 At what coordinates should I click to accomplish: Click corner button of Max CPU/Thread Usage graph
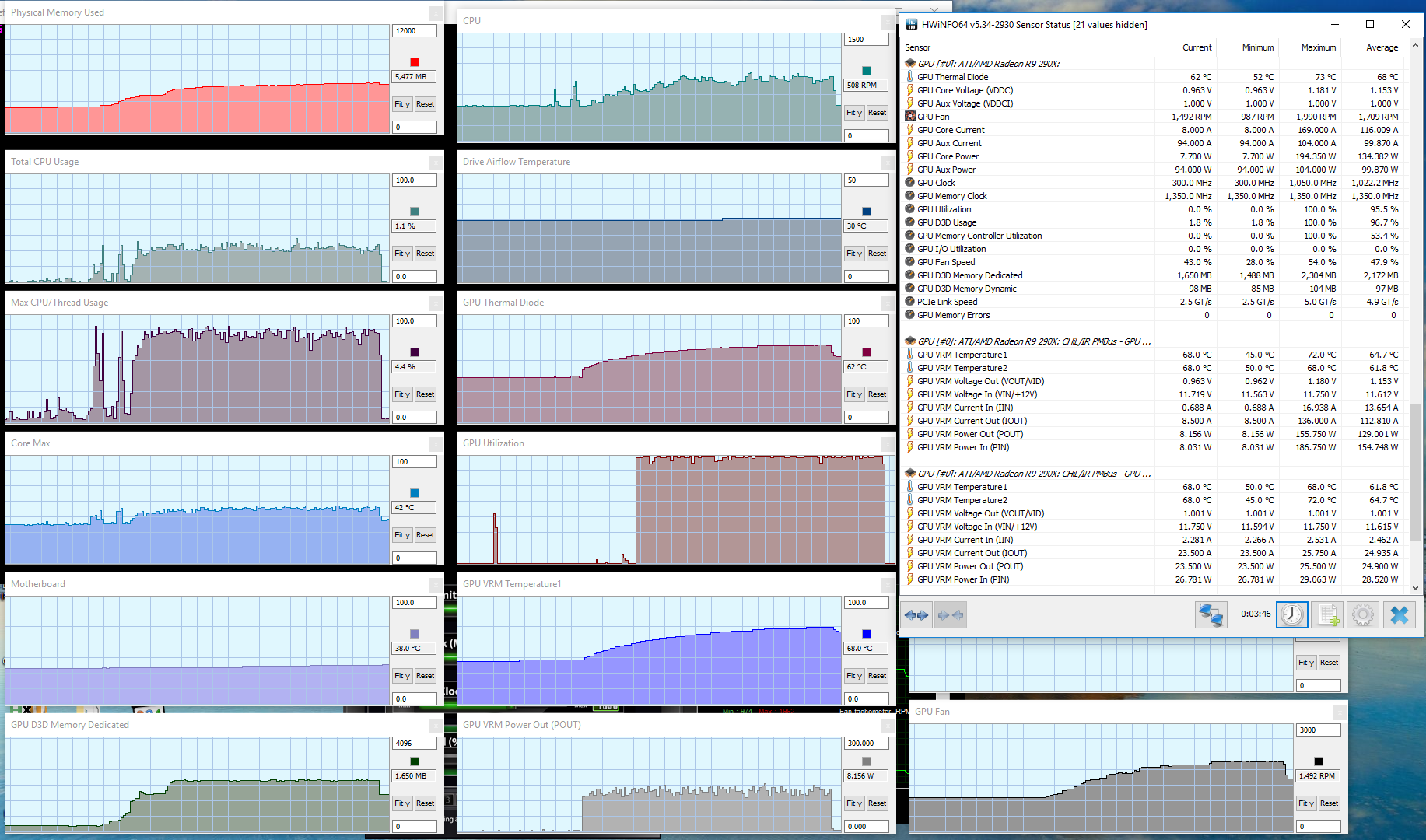[436, 303]
